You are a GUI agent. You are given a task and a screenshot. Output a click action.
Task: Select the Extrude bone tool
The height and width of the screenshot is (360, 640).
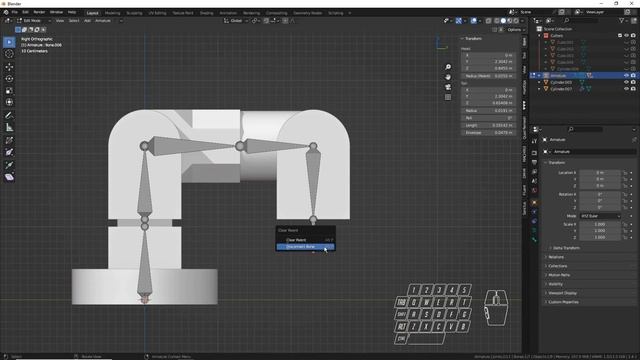point(9,165)
